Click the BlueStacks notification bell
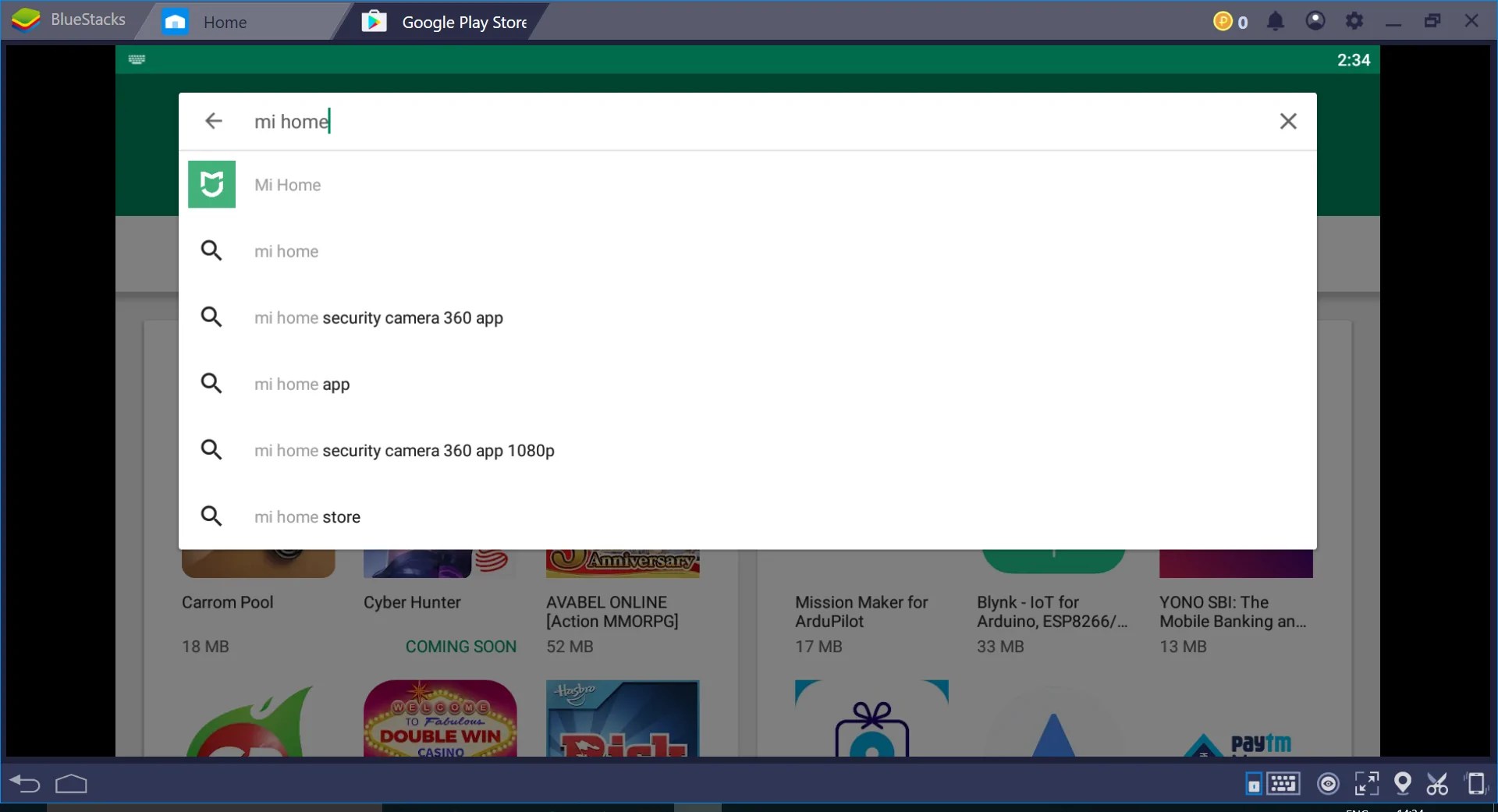Image resolution: width=1498 pixels, height=812 pixels. [1276, 21]
